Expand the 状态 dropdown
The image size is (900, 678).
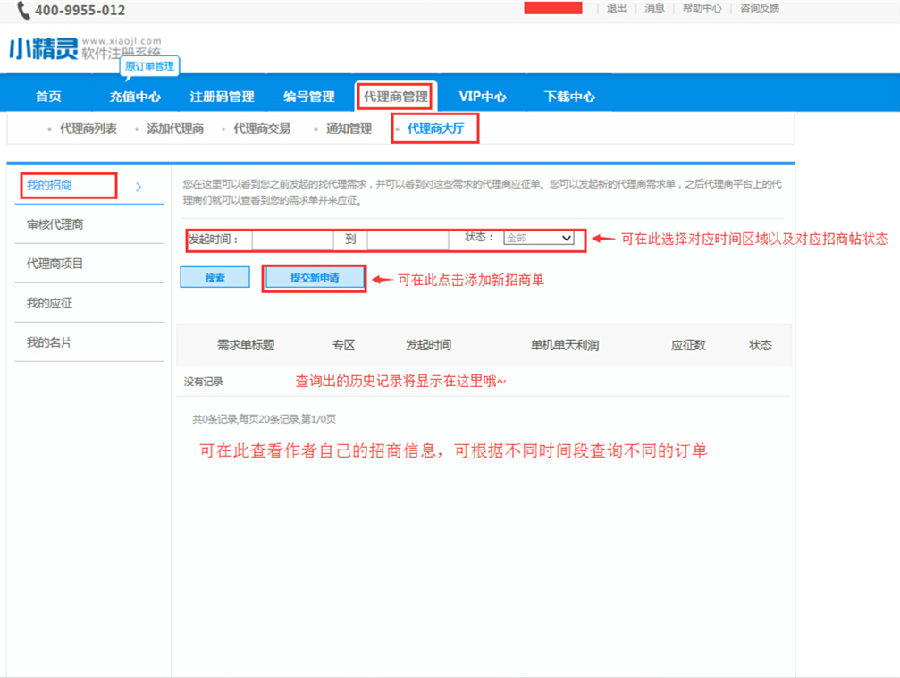click(x=539, y=238)
